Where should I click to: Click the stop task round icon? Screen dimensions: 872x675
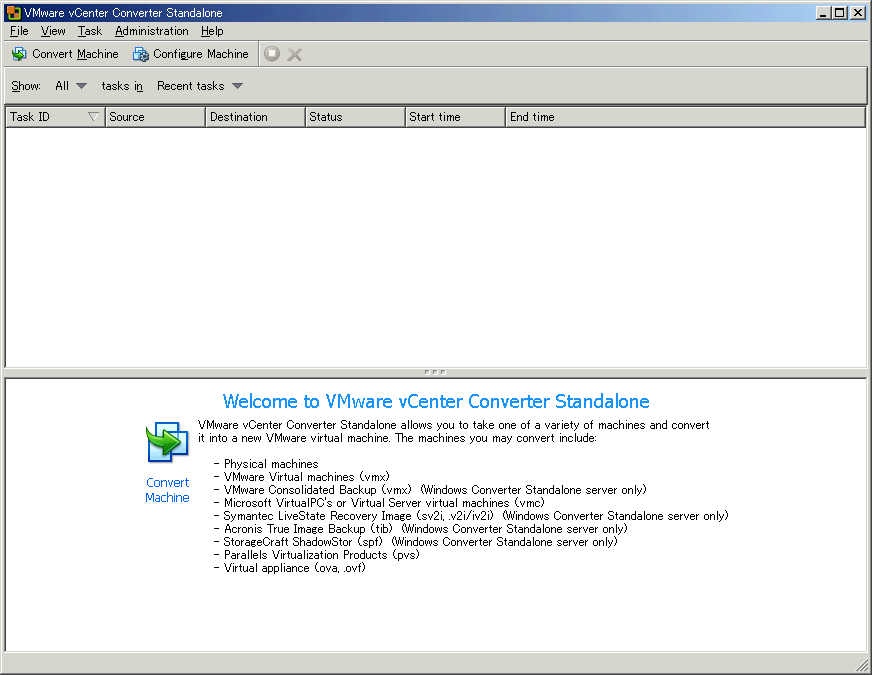pos(272,54)
